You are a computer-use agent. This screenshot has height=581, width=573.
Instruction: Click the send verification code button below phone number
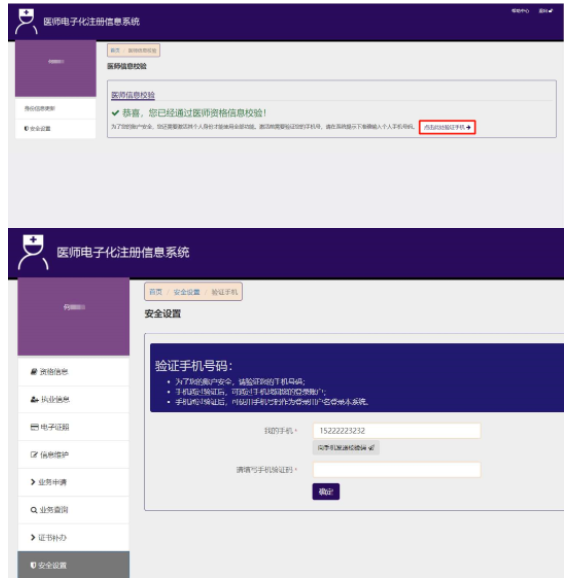coord(346,448)
